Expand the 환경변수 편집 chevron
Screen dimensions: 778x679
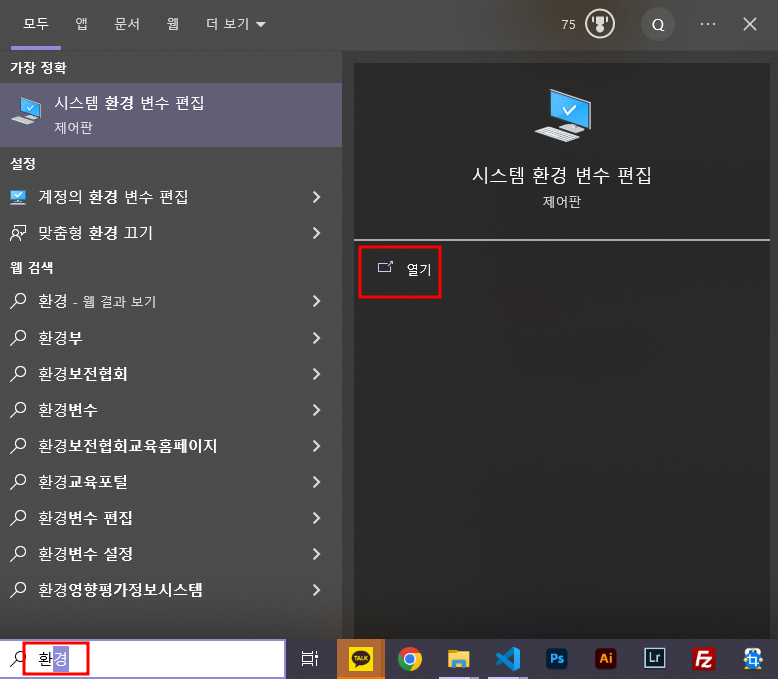click(317, 518)
